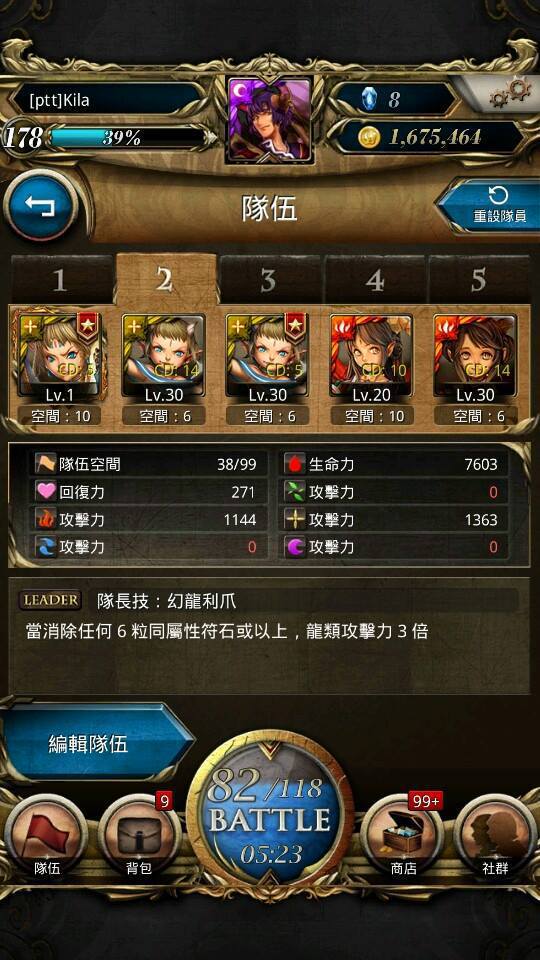This screenshot has height=960, width=540.
Task: Tap the blue back arrow button
Action: (40, 206)
